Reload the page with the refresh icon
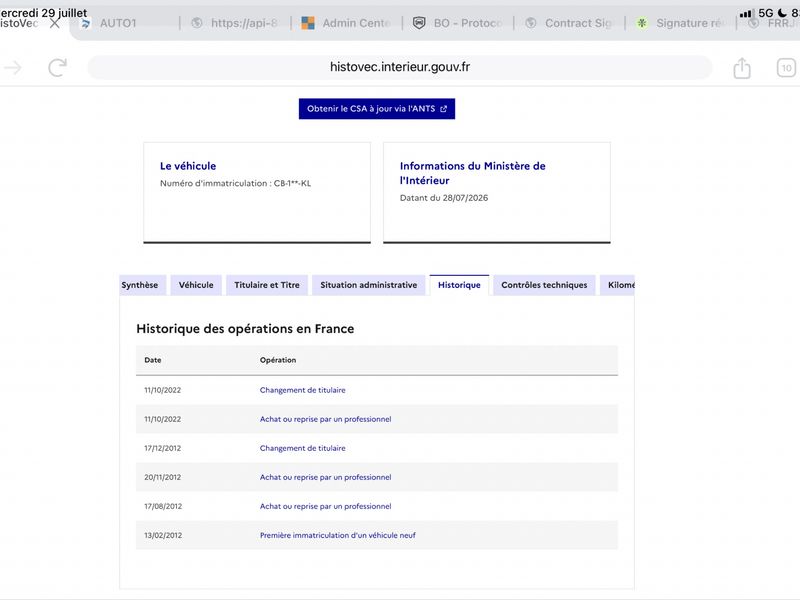Image resolution: width=800 pixels, height=600 pixels. pyautogui.click(x=57, y=67)
